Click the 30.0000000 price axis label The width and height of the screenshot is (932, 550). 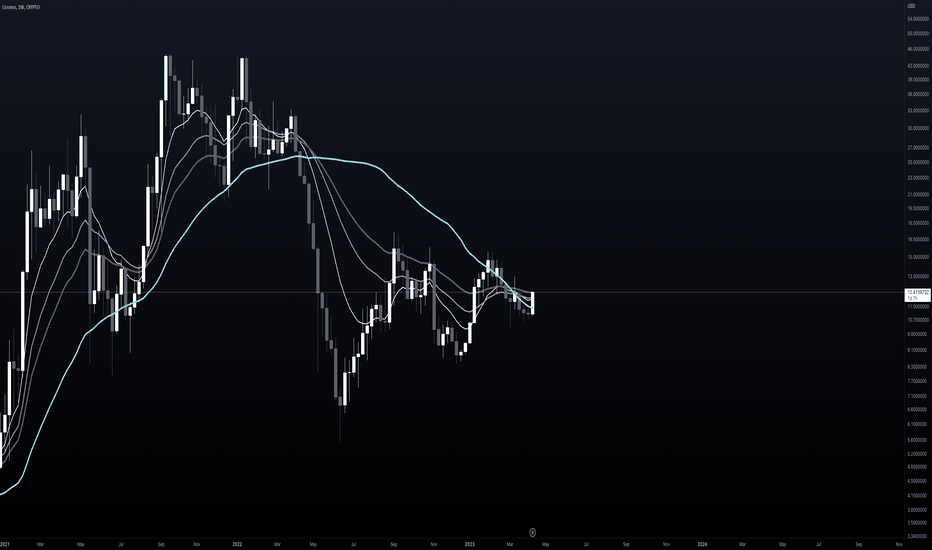click(918, 128)
